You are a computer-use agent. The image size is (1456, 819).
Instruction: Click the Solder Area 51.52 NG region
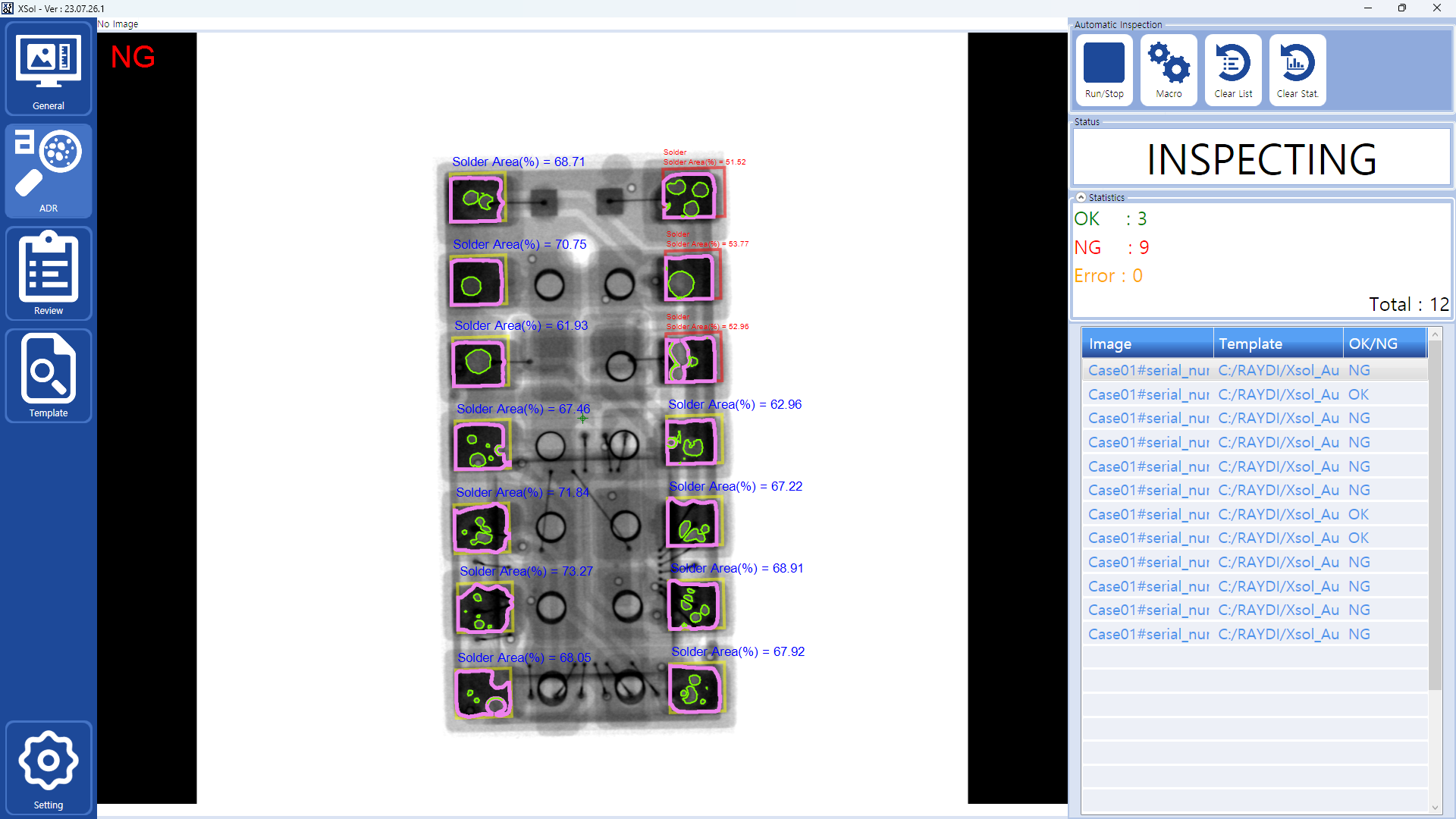pos(692,195)
